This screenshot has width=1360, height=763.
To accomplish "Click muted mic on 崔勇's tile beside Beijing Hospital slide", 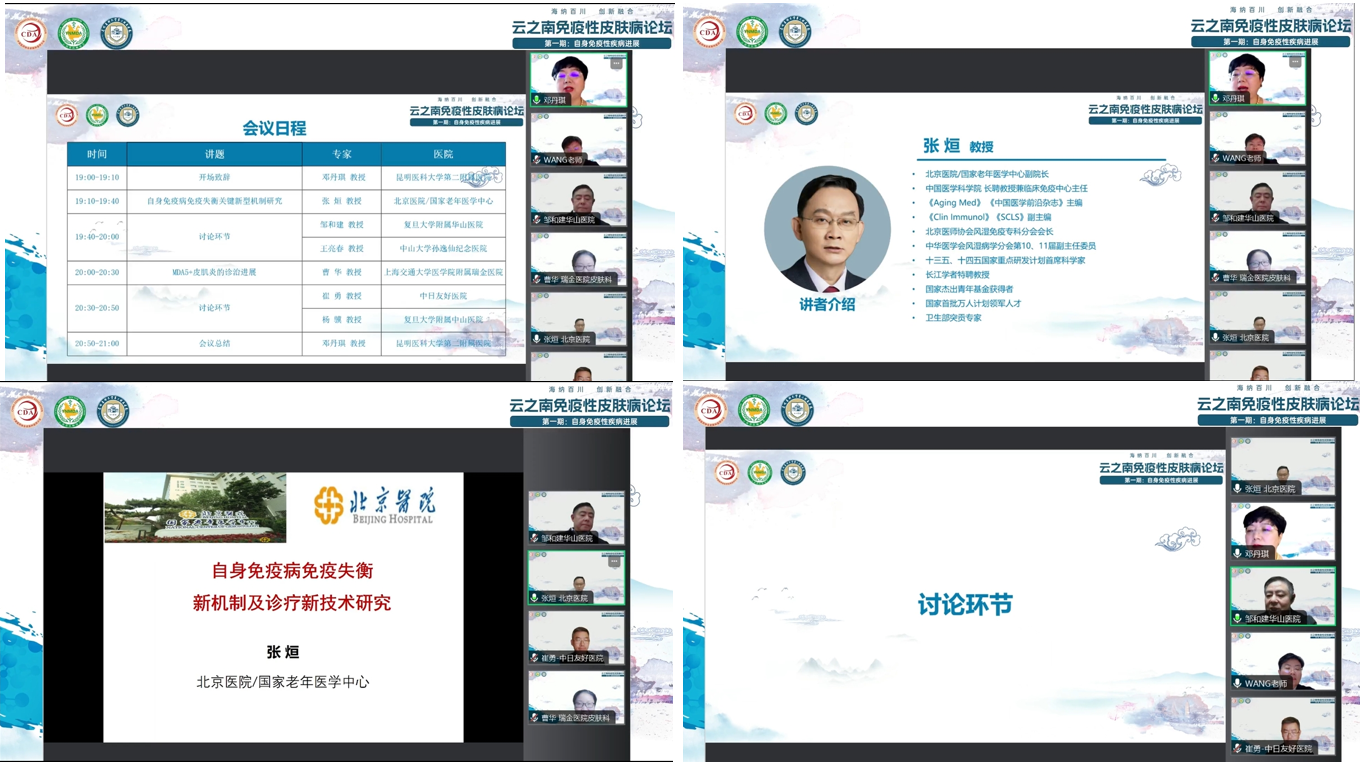I will tap(535, 658).
